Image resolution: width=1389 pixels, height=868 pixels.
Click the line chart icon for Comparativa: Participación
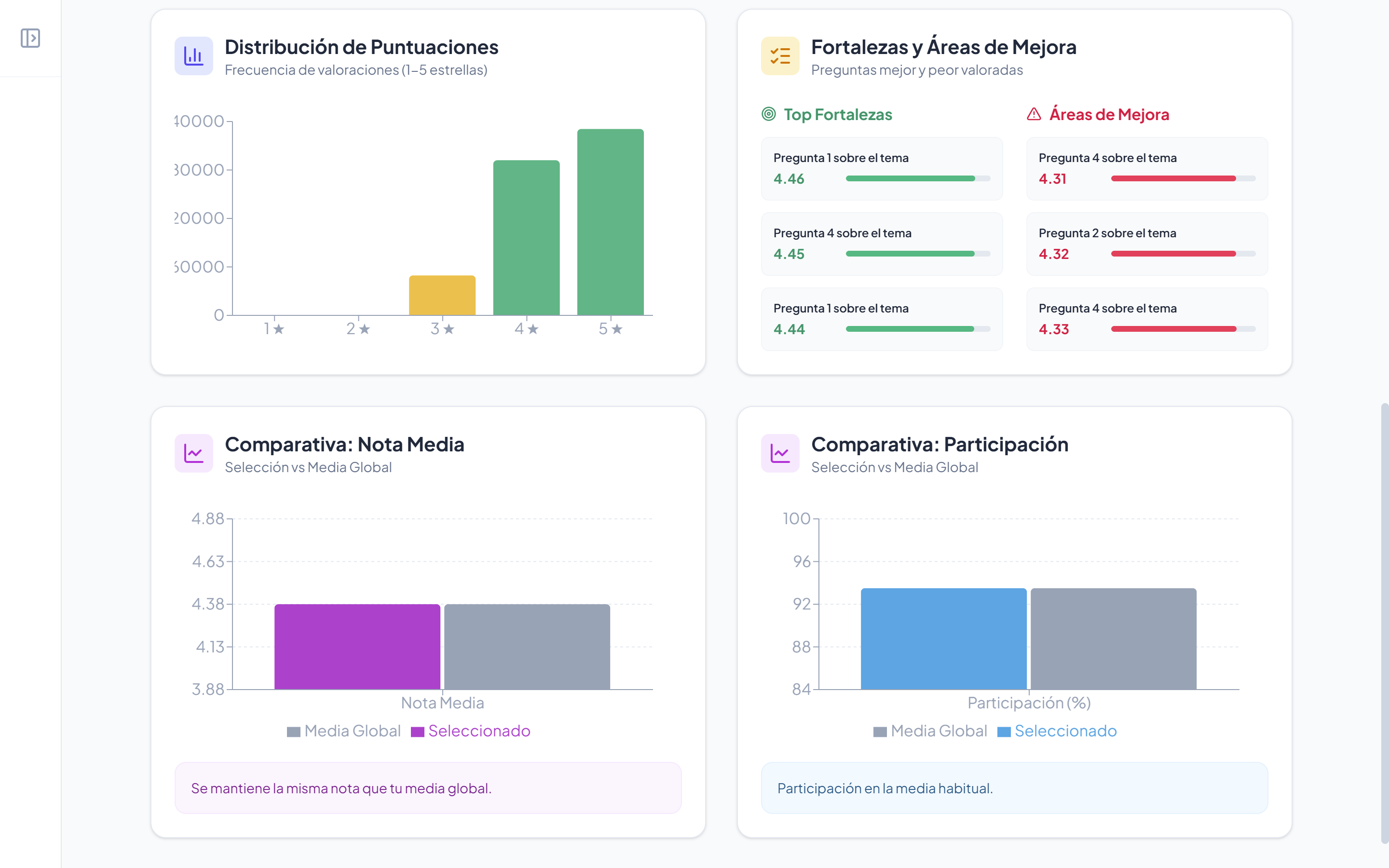[780, 453]
